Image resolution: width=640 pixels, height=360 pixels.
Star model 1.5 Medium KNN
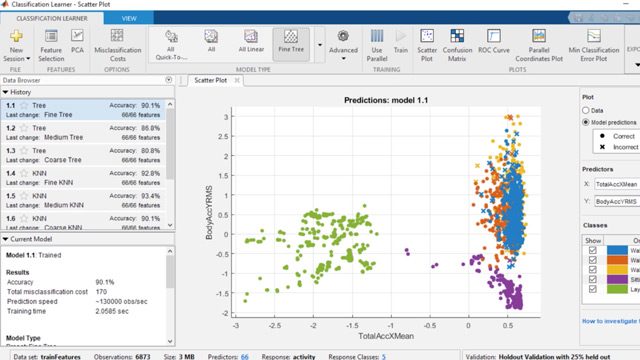tap(24, 196)
